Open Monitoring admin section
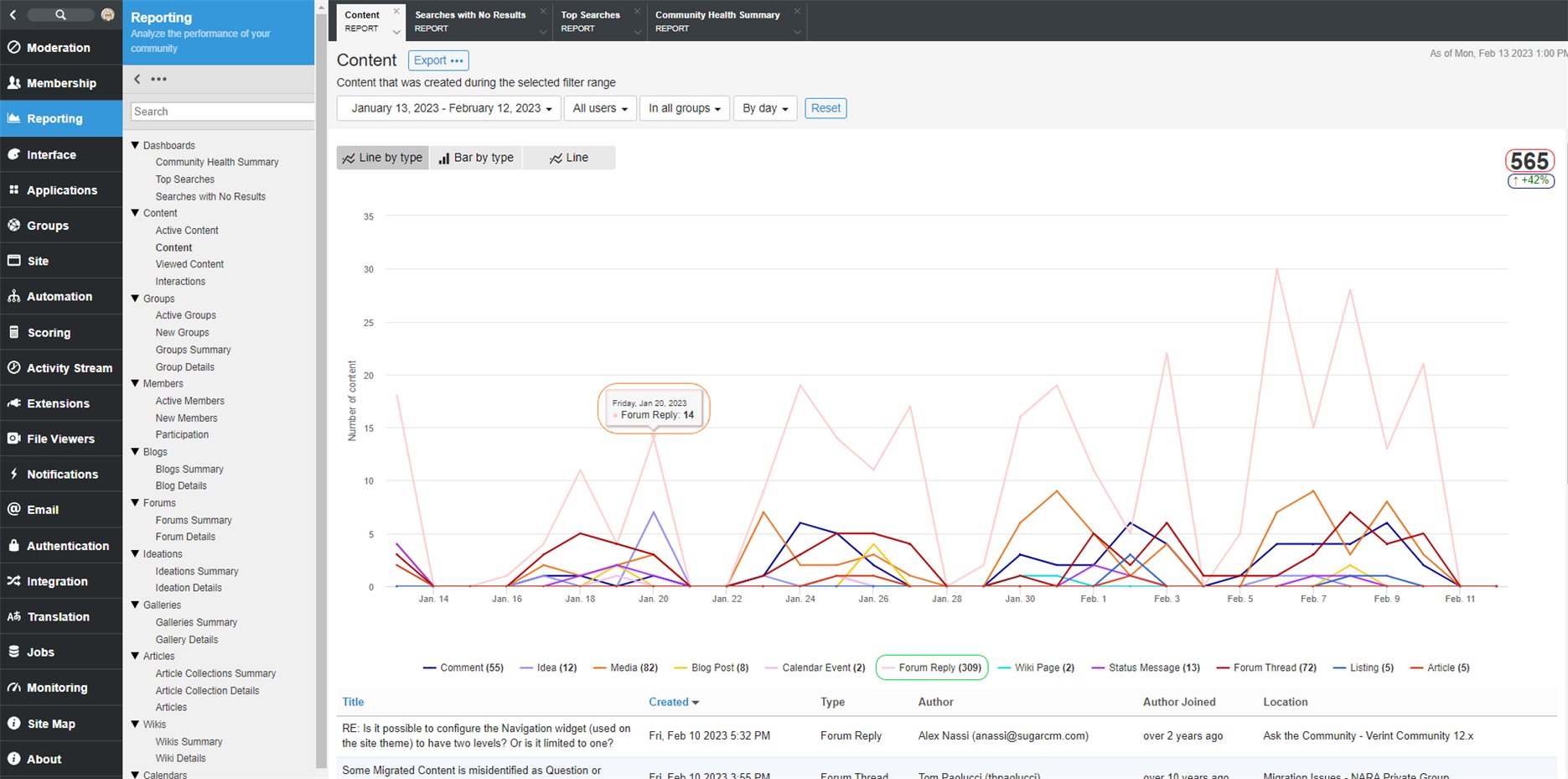 tap(60, 688)
